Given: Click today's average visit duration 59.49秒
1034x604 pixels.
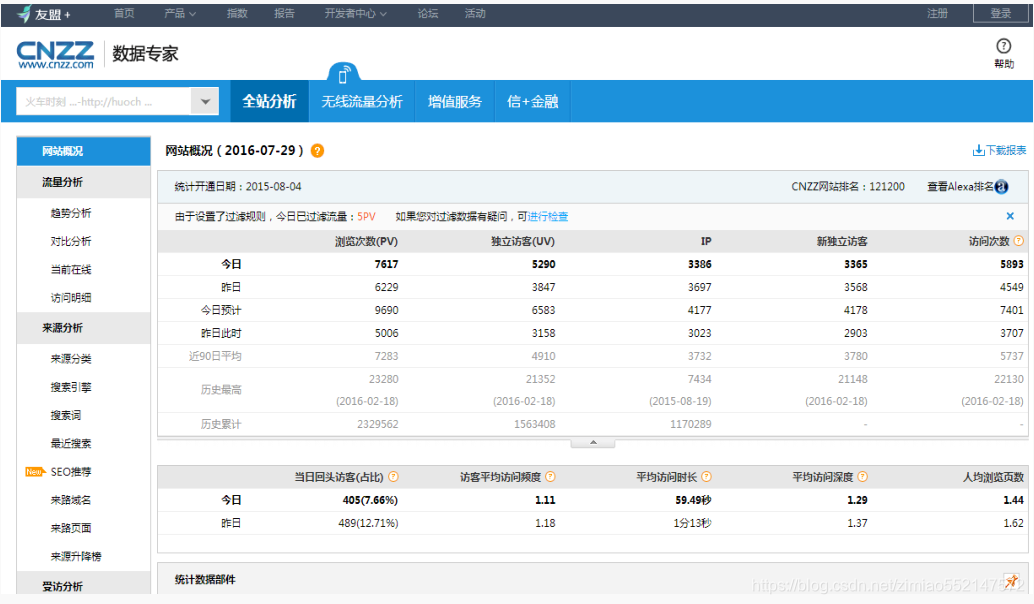Looking at the screenshot, I should pos(693,500).
